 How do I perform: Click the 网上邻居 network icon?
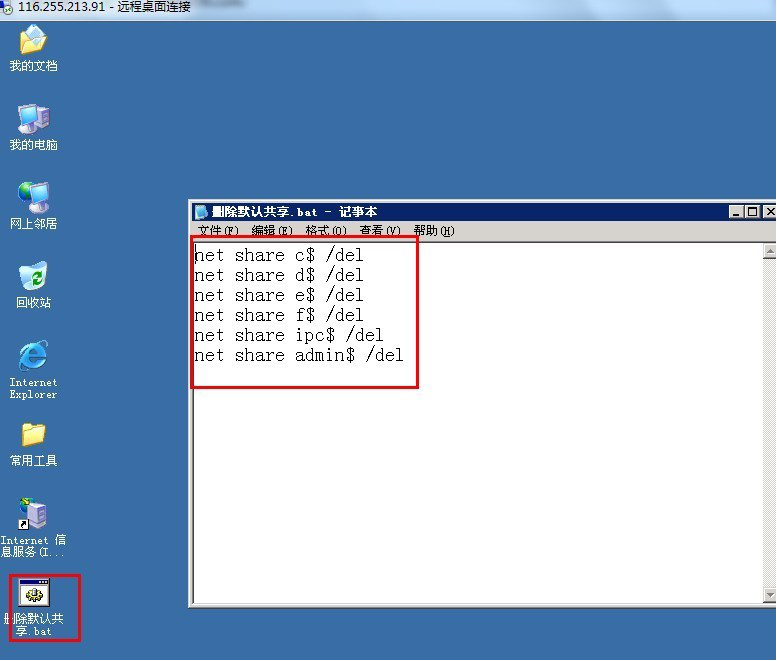[33, 199]
